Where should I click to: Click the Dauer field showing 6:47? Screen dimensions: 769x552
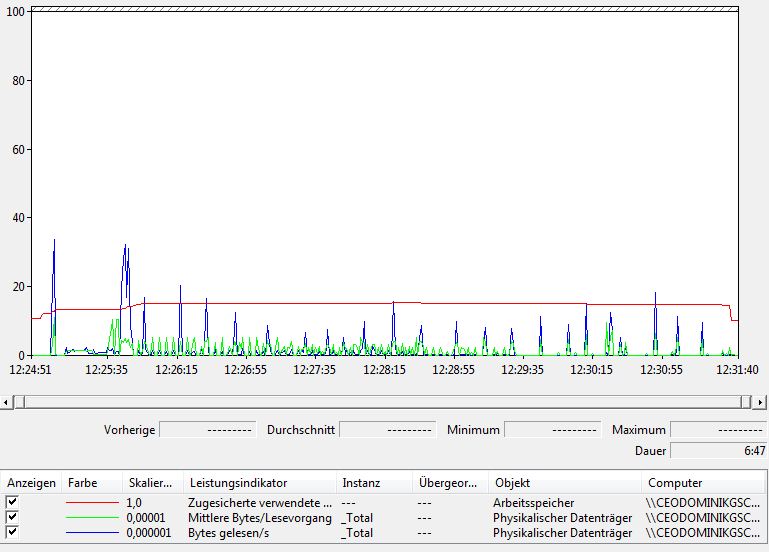click(x=718, y=451)
